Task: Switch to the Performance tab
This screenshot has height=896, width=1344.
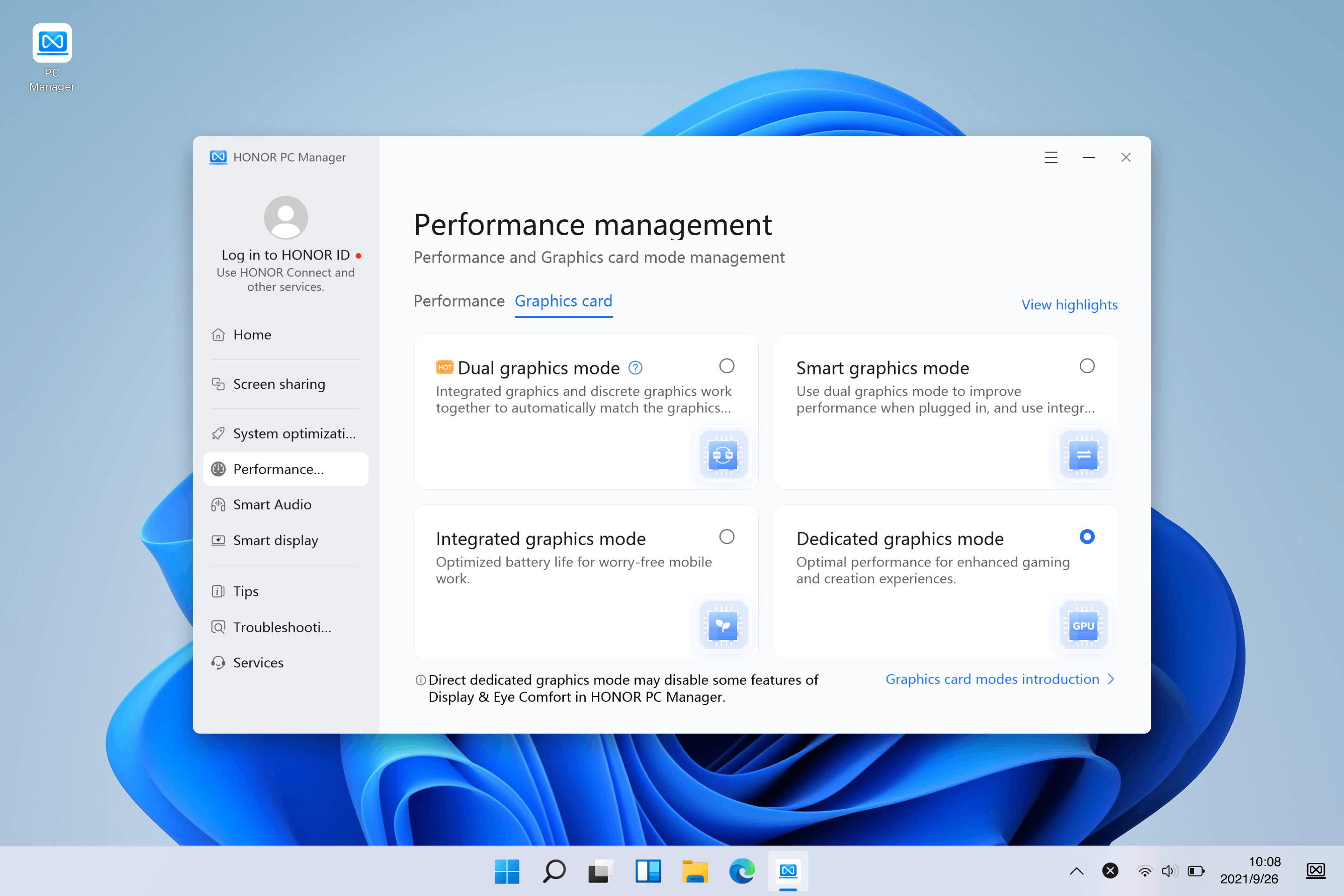Action: [459, 301]
